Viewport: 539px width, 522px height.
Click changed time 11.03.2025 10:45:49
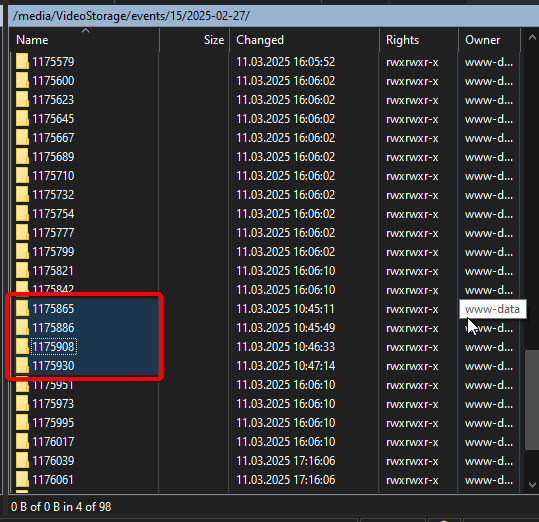pos(285,328)
